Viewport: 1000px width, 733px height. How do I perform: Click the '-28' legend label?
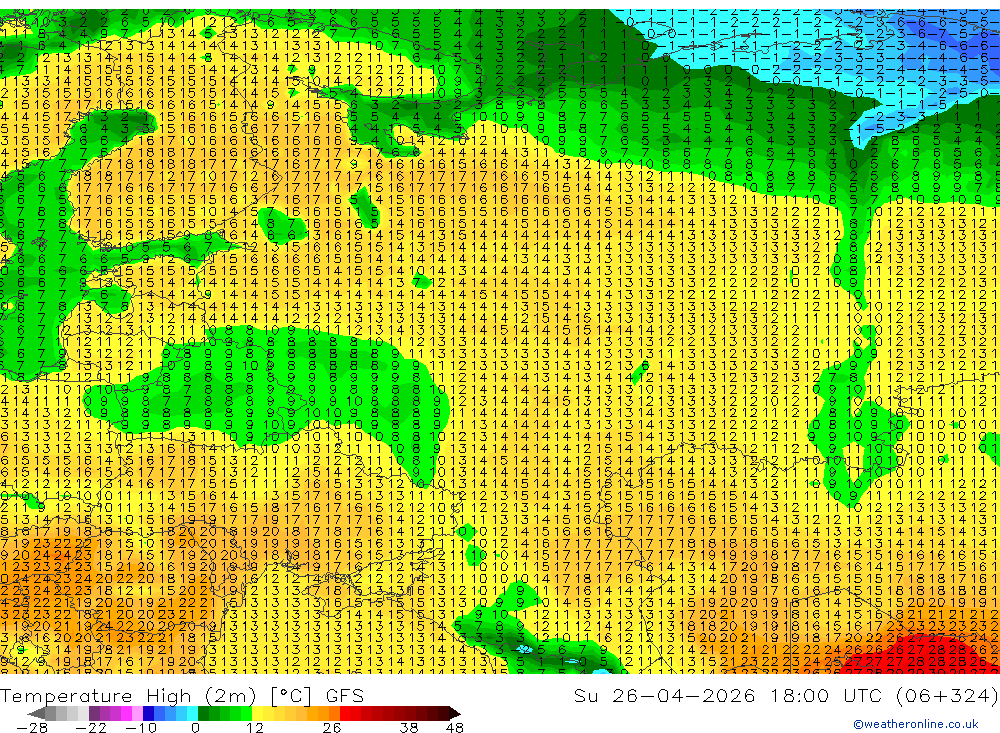coord(32,728)
